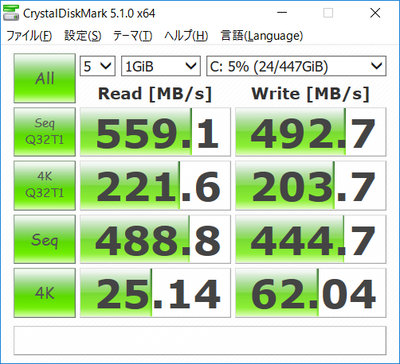400x364 pixels.
Task: Click the 4K read result 25.14
Action: pos(155,293)
